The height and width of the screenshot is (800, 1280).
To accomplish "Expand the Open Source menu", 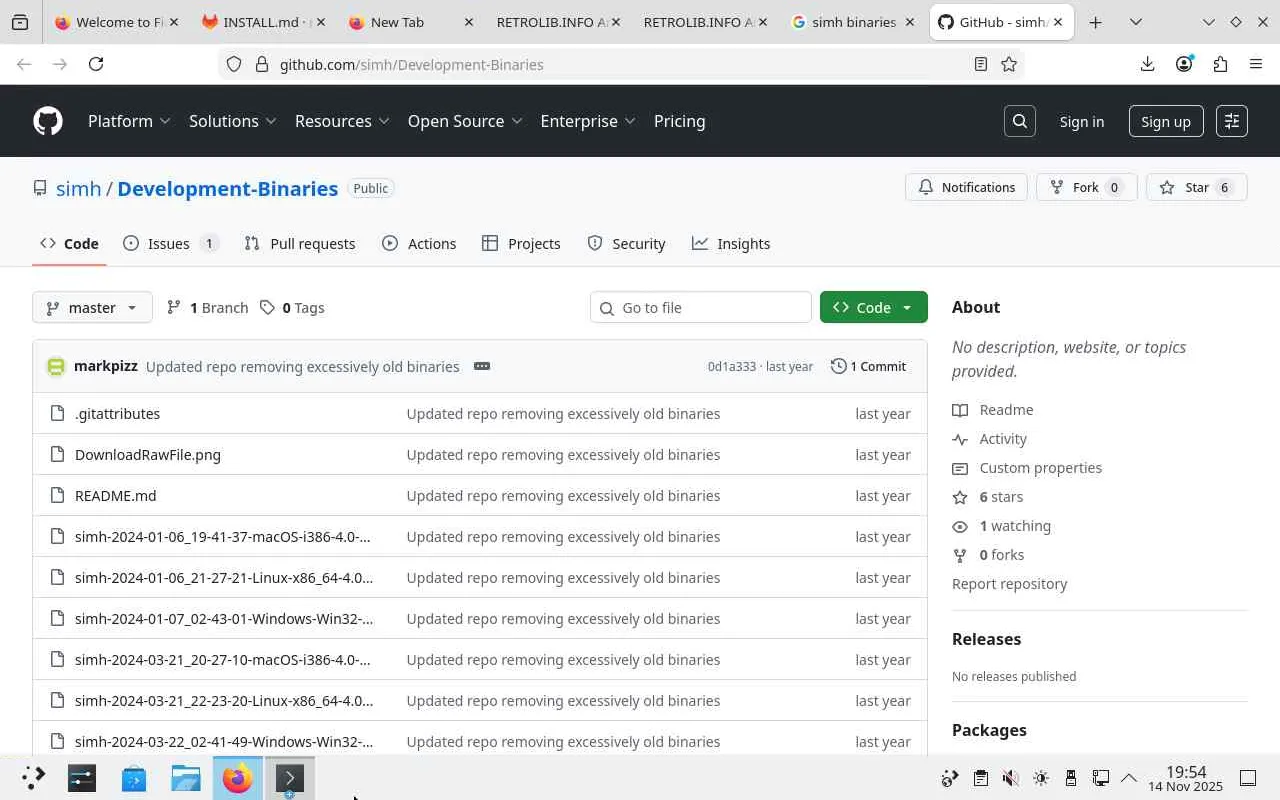I will 465,121.
